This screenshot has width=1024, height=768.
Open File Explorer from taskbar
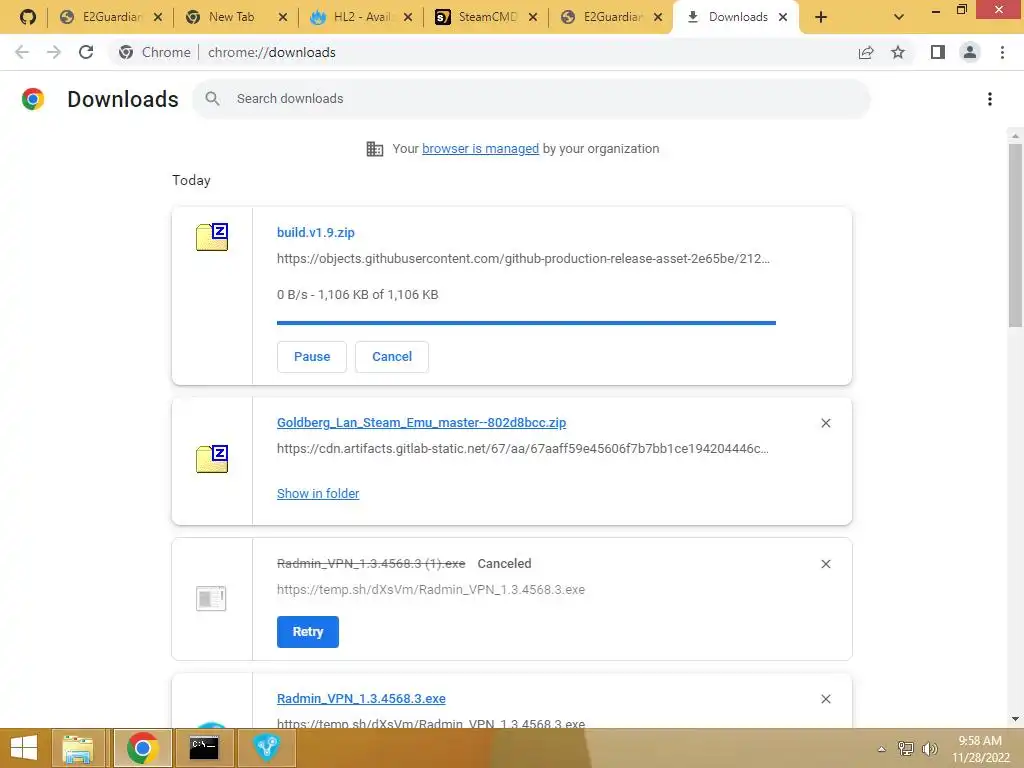coord(78,748)
